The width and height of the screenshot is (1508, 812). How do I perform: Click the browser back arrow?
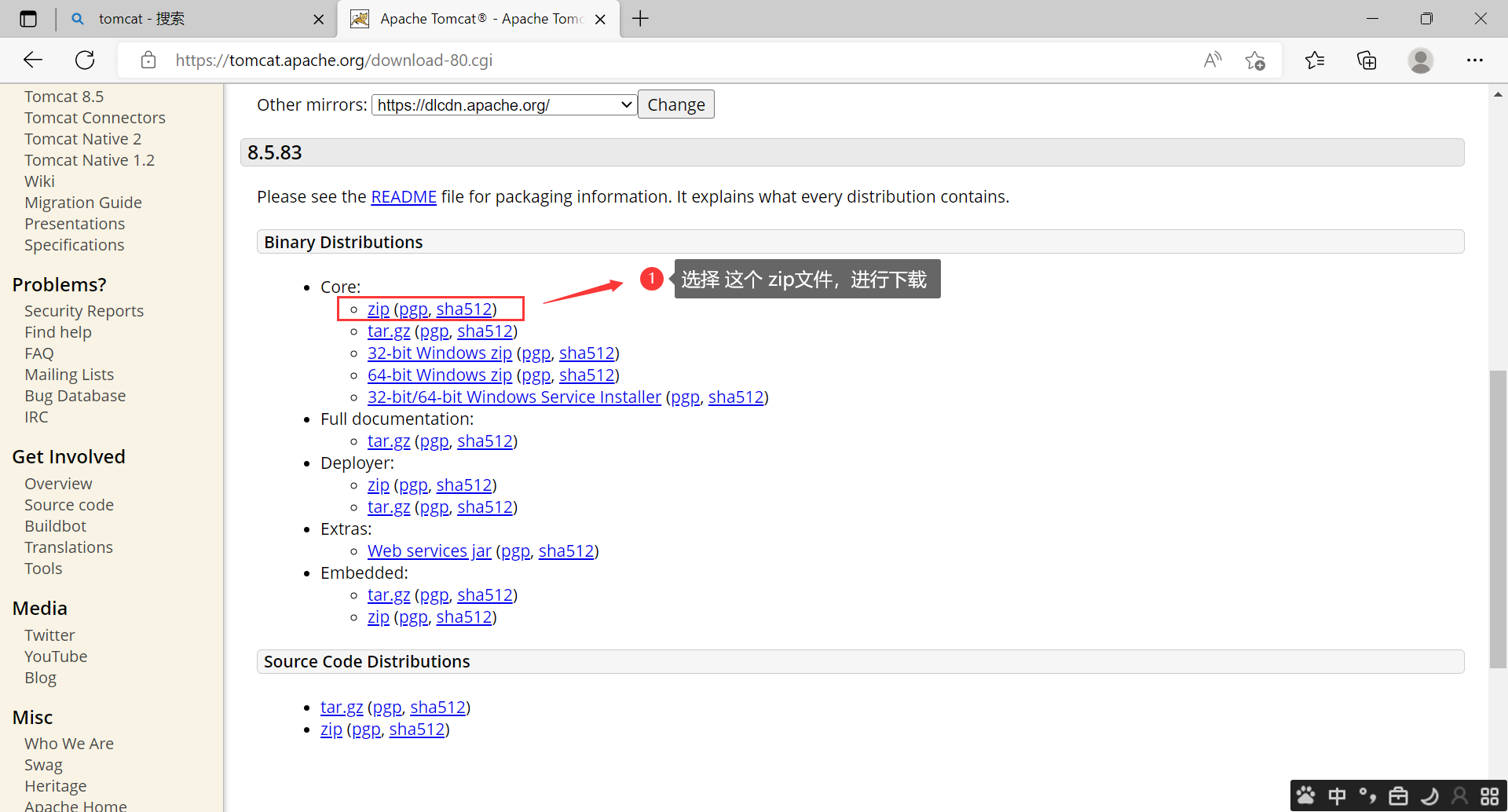[33, 60]
